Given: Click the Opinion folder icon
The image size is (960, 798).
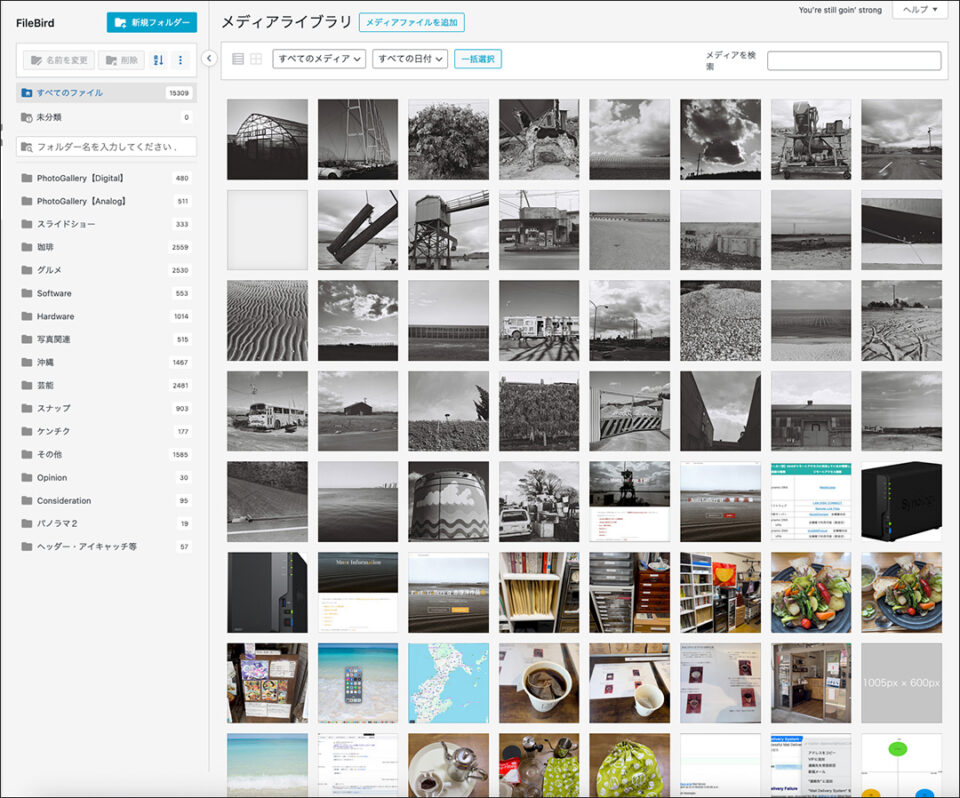Looking at the screenshot, I should [x=26, y=478].
